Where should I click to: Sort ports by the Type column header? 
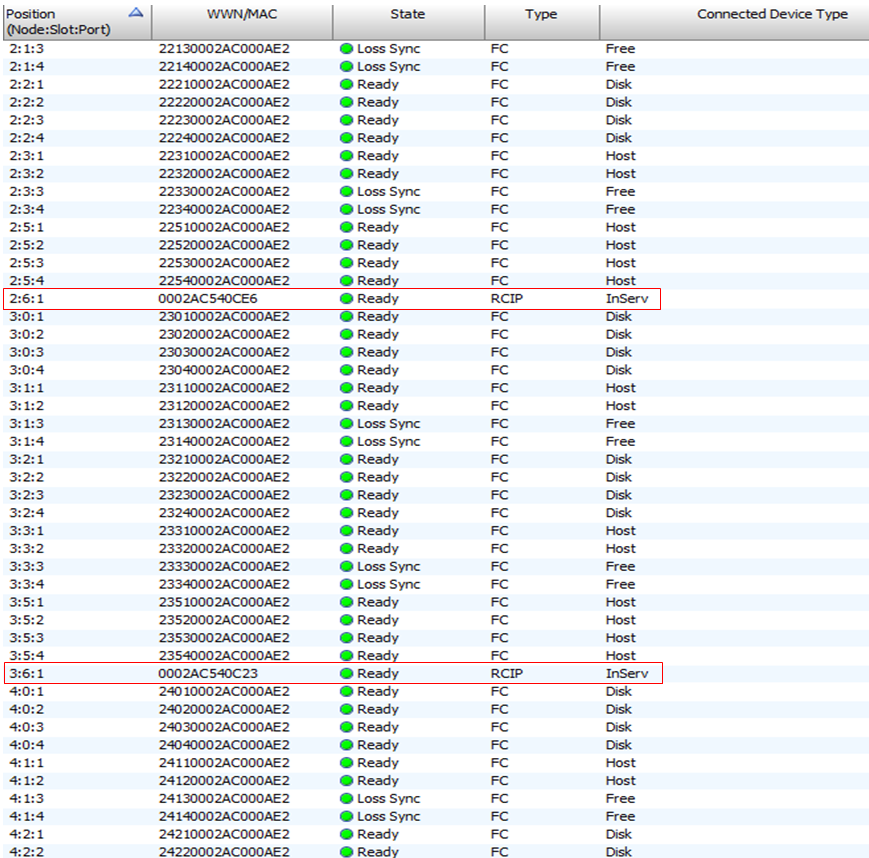(x=541, y=14)
